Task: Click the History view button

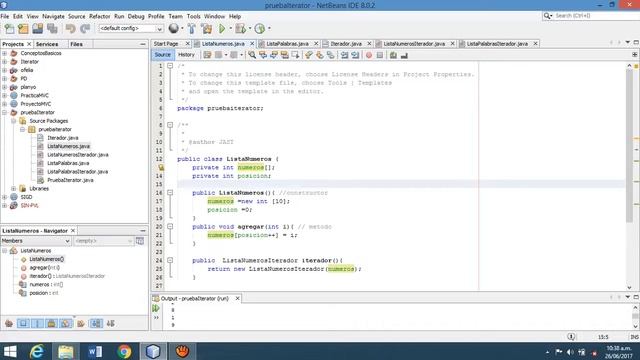Action: tap(186, 55)
